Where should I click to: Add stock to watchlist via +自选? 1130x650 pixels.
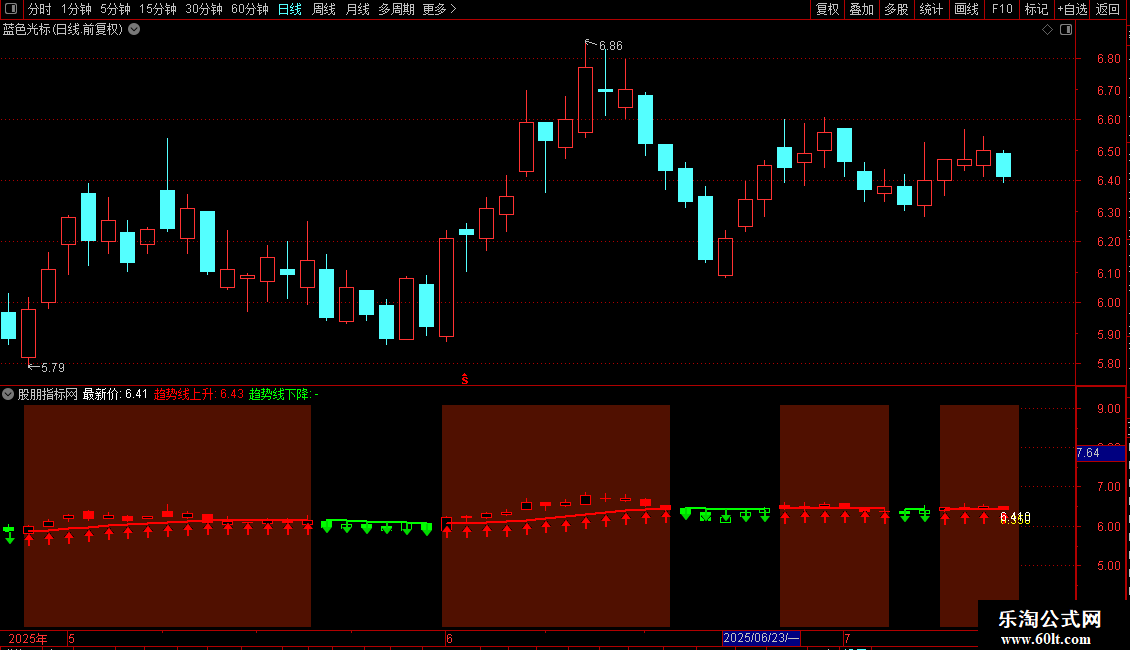pyautogui.click(x=1072, y=9)
